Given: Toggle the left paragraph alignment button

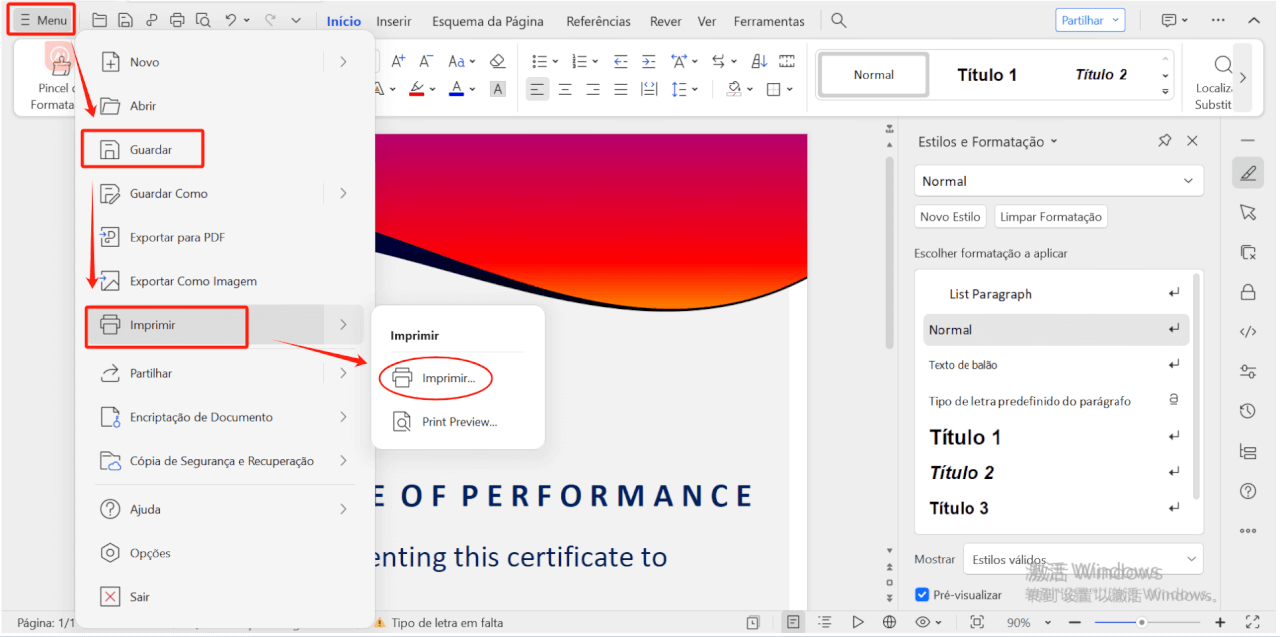Looking at the screenshot, I should pos(537,89).
